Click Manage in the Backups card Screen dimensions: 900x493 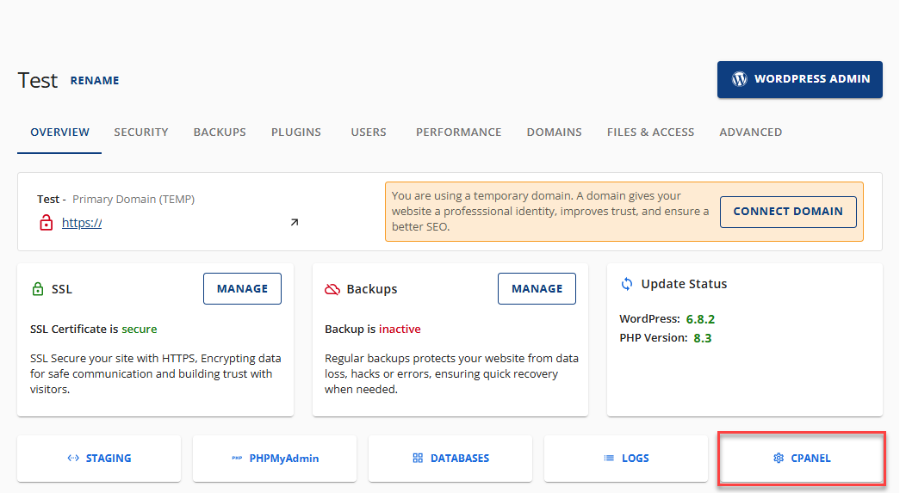point(537,289)
